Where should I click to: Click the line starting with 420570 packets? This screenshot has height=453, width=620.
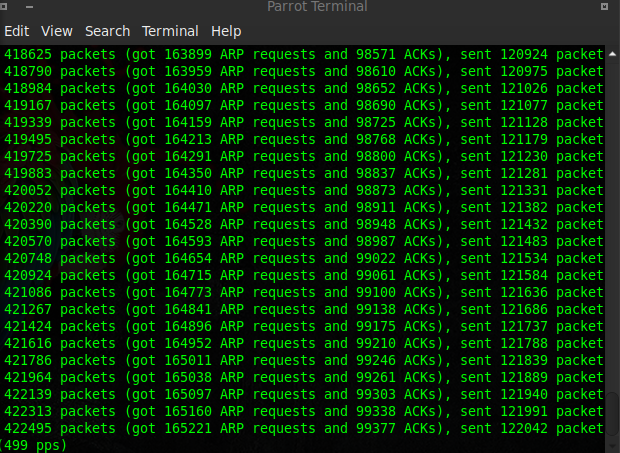[304, 241]
